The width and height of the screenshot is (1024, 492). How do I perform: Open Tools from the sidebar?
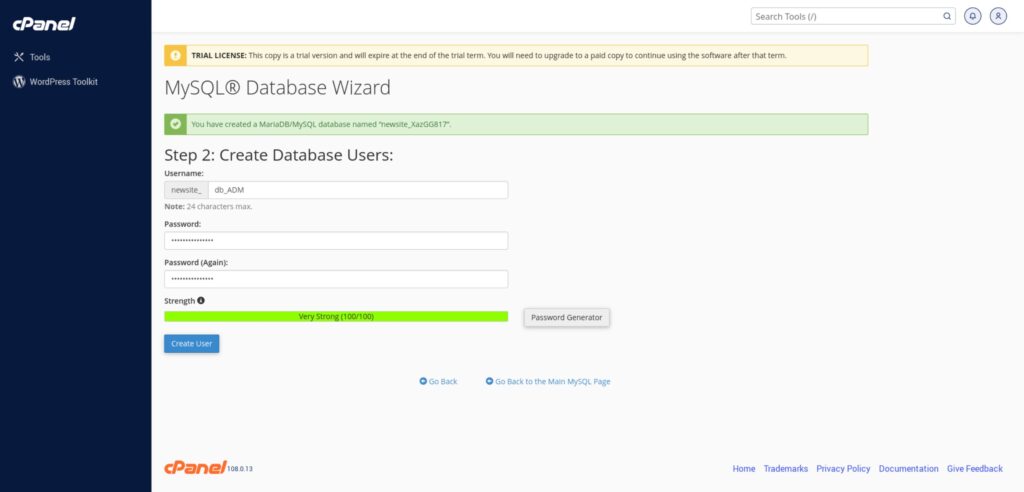coord(40,57)
